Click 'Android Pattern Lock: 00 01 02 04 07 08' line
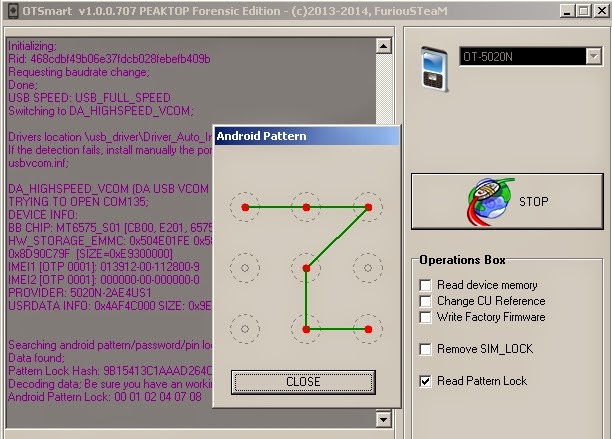Image resolution: width=612 pixels, height=439 pixels. pyautogui.click(x=105, y=397)
